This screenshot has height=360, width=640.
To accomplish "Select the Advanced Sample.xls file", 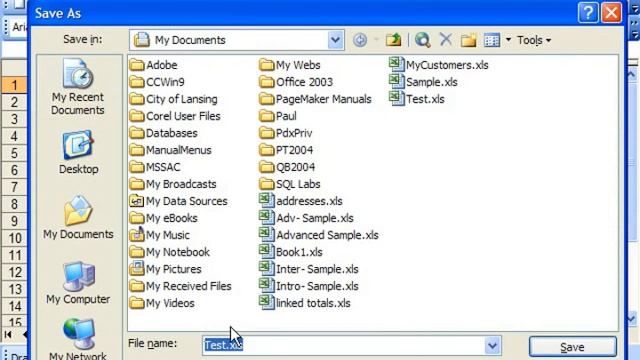I will (x=319, y=235).
